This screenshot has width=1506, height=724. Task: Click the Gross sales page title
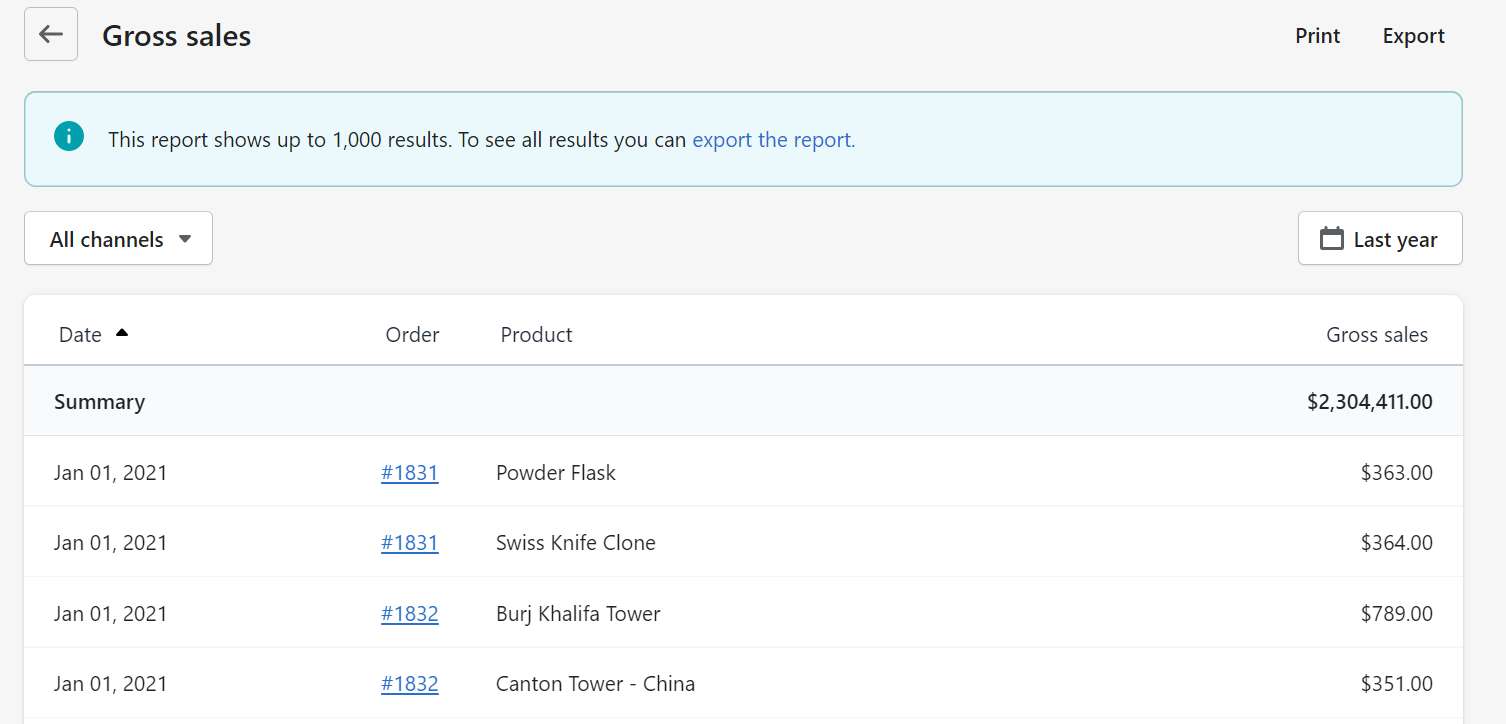pos(176,36)
